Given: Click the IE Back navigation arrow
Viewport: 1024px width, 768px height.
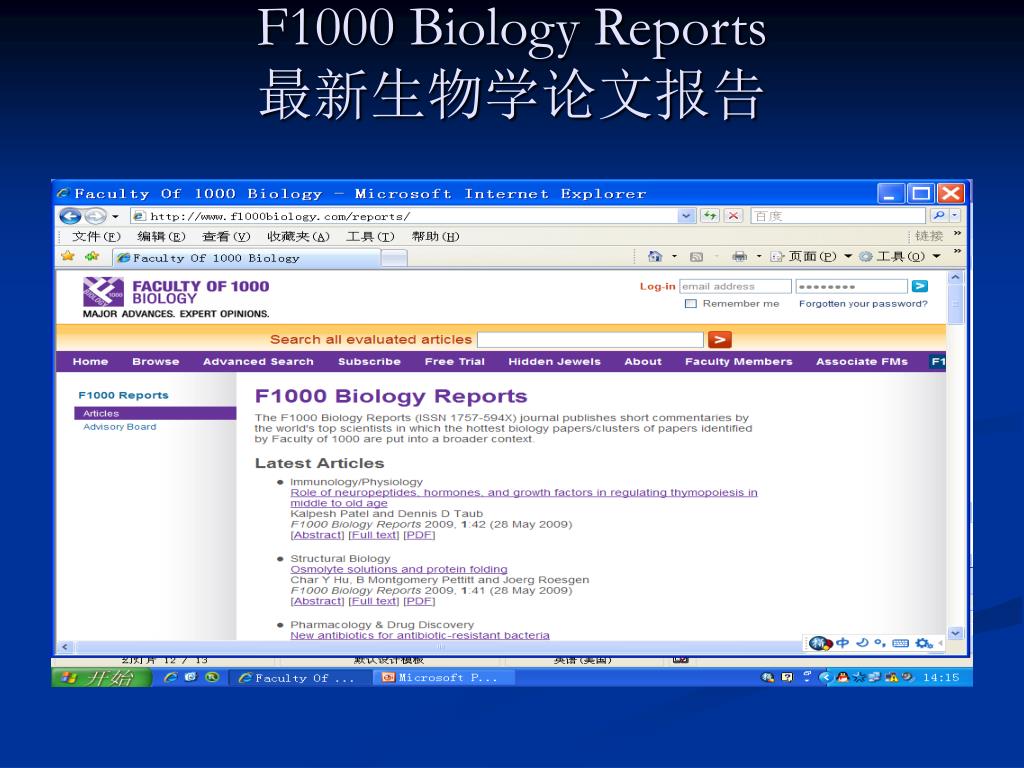Looking at the screenshot, I should point(70,216).
